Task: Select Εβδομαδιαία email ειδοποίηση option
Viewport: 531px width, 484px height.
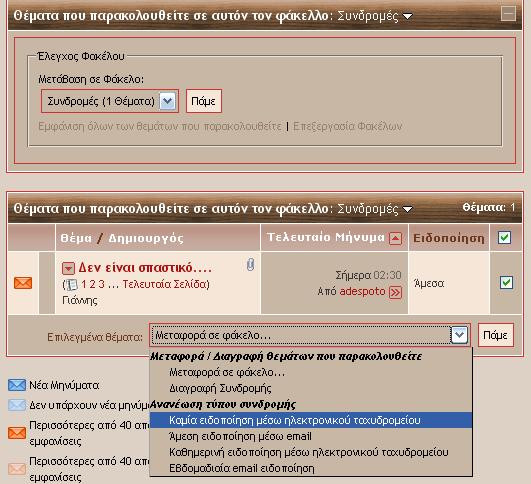Action: (x=242, y=468)
